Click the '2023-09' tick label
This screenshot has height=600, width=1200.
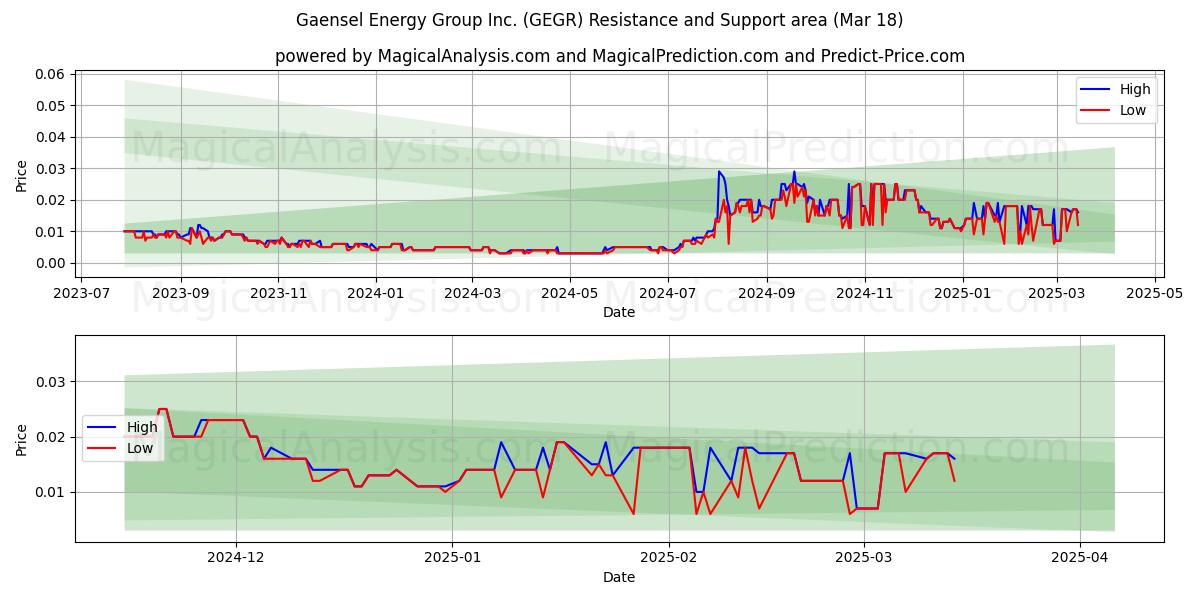tap(181, 295)
